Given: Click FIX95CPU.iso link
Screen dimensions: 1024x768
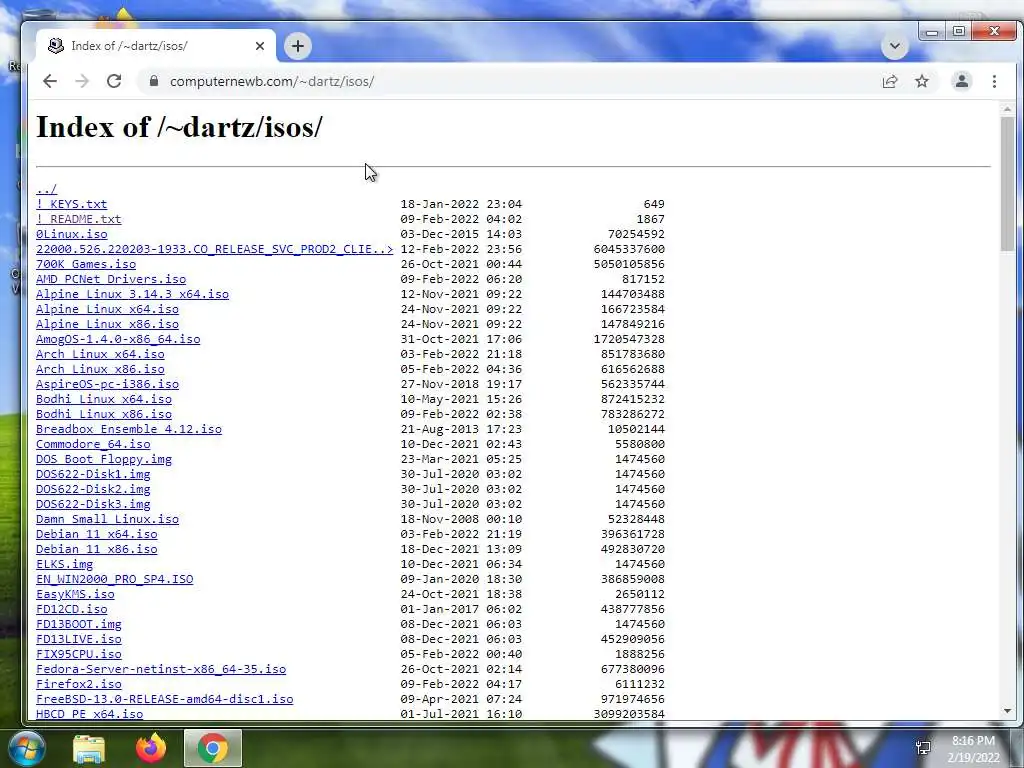Looking at the screenshot, I should pyautogui.click(x=78, y=655).
